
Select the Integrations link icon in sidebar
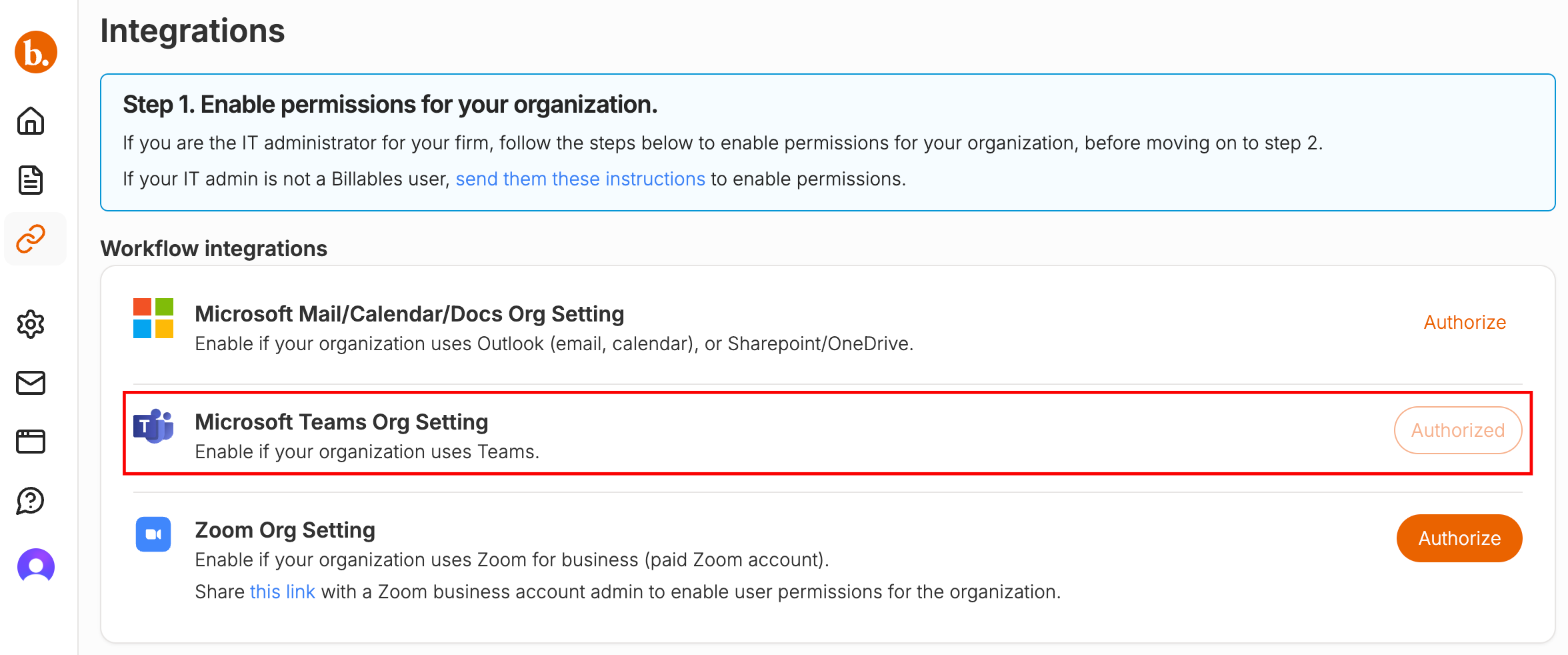(x=31, y=239)
